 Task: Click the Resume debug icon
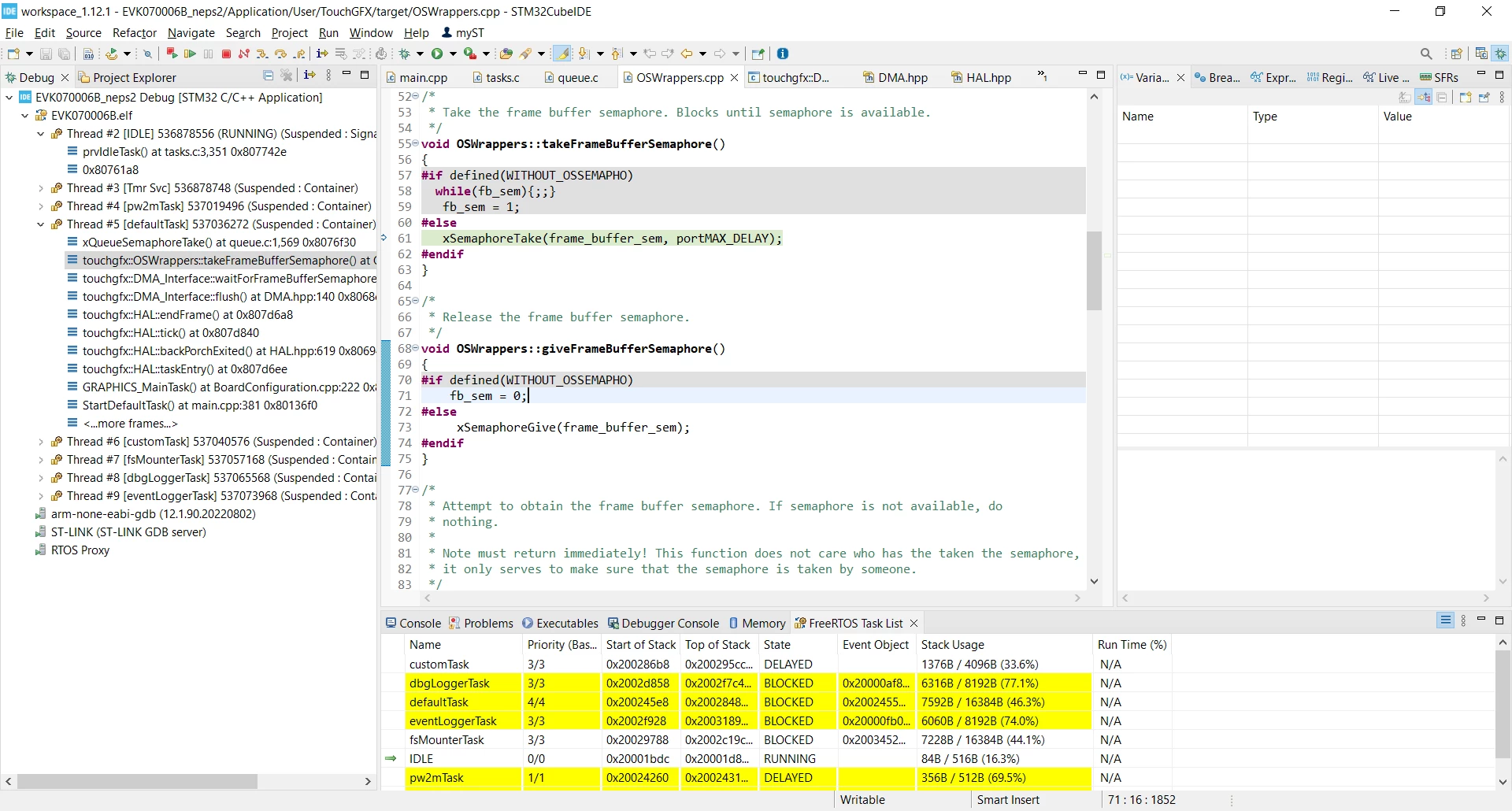[190, 54]
